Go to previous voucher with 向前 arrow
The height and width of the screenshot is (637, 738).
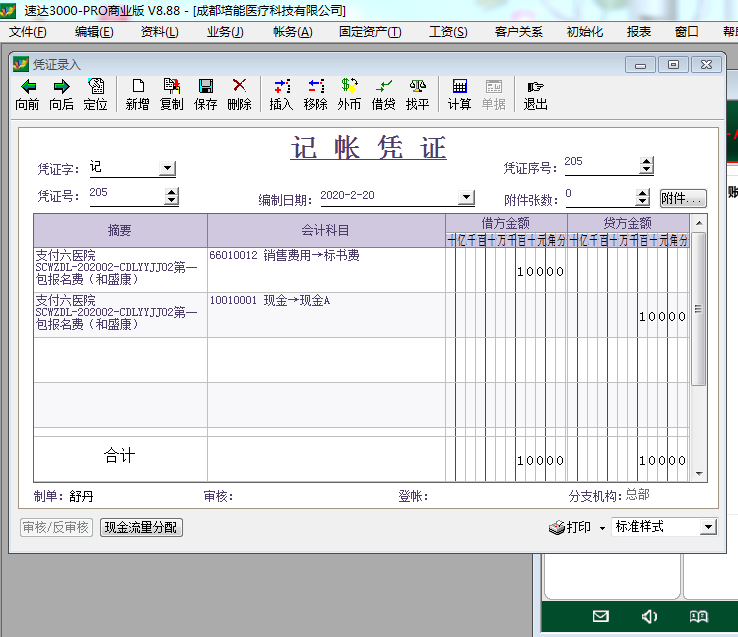point(27,94)
